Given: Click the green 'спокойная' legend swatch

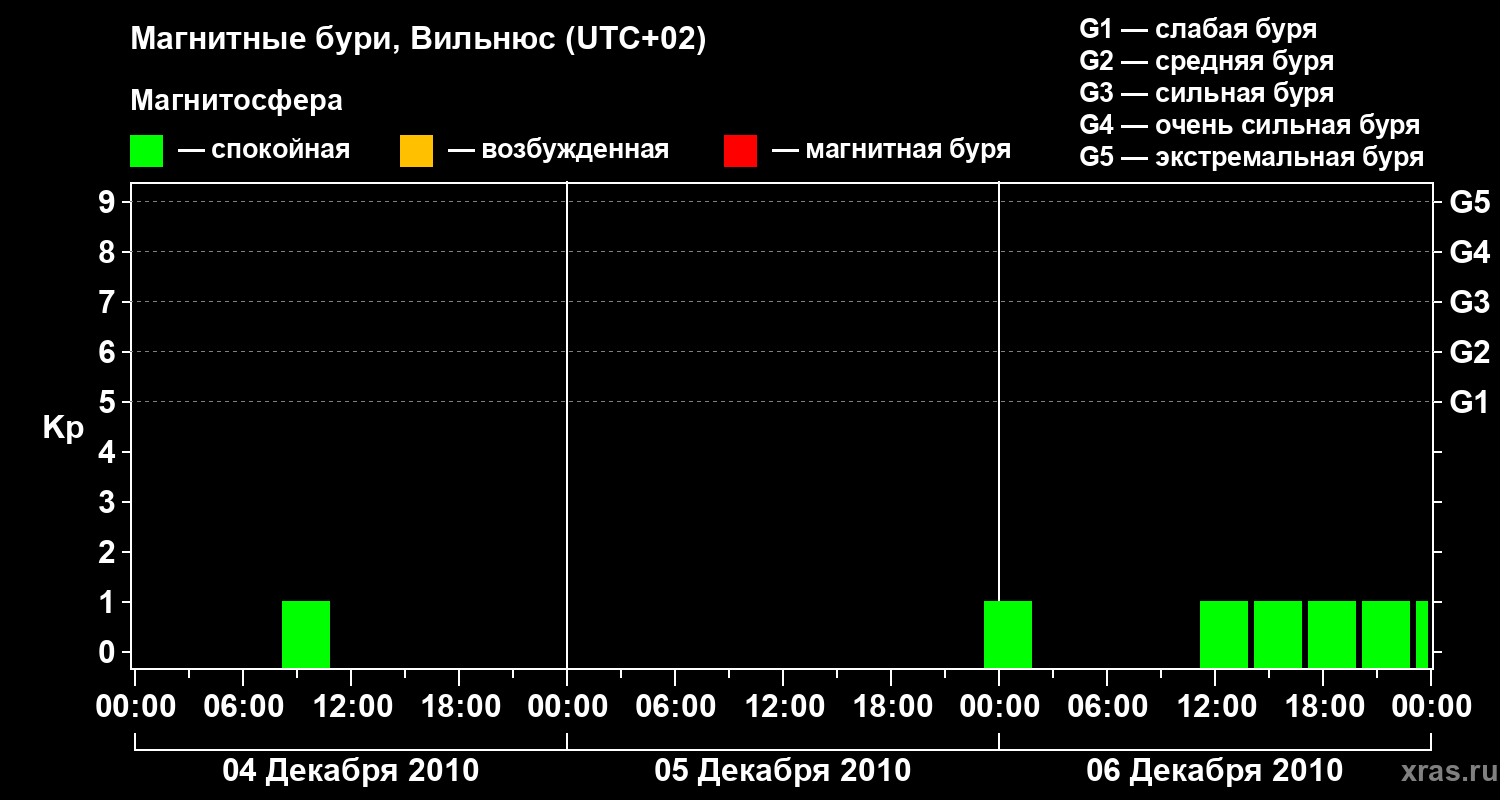Looking at the screenshot, I should coord(146,151).
